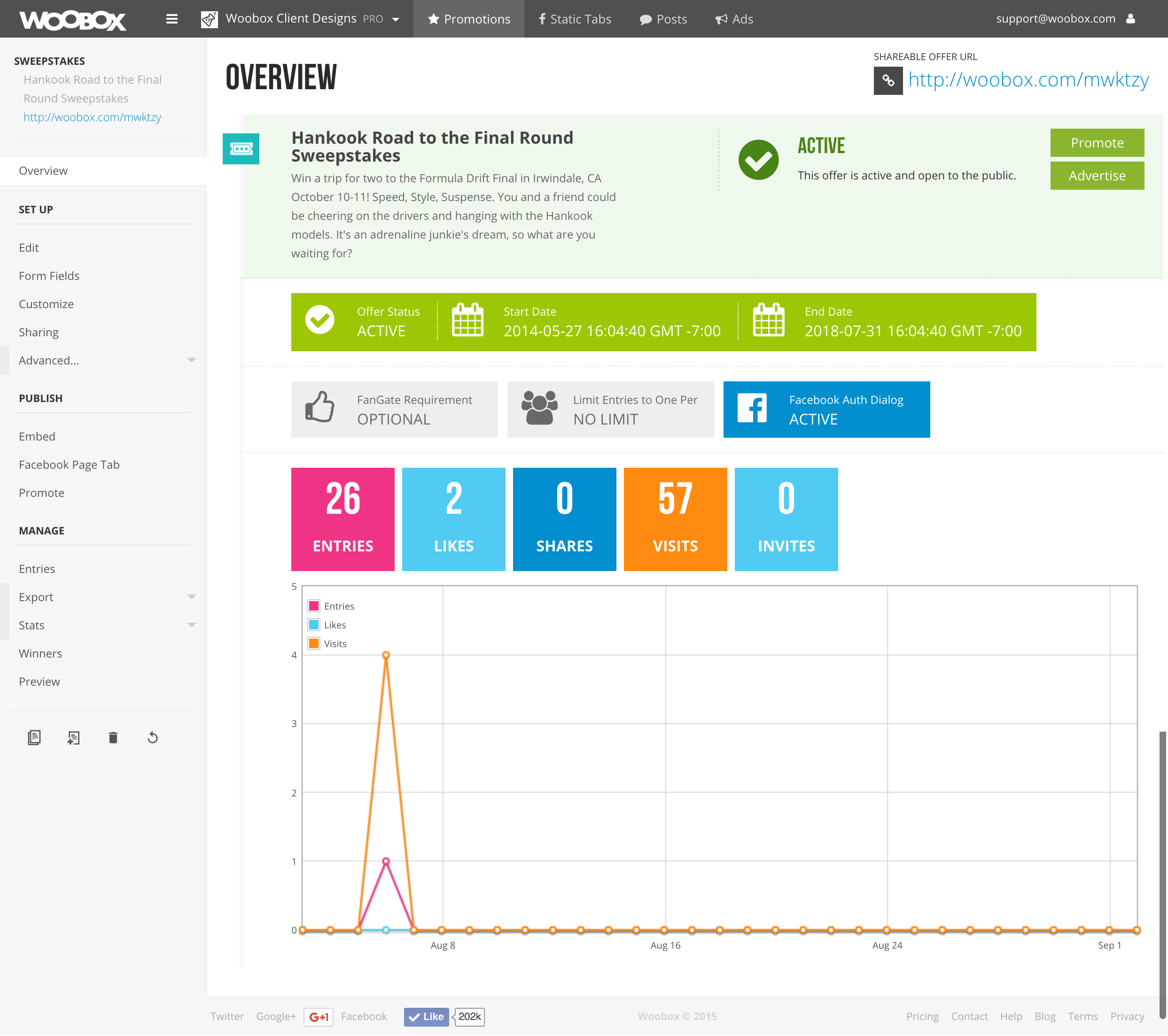Viewport: 1168px width, 1036px height.
Task: Click the Offer Status check icon
Action: (x=320, y=319)
